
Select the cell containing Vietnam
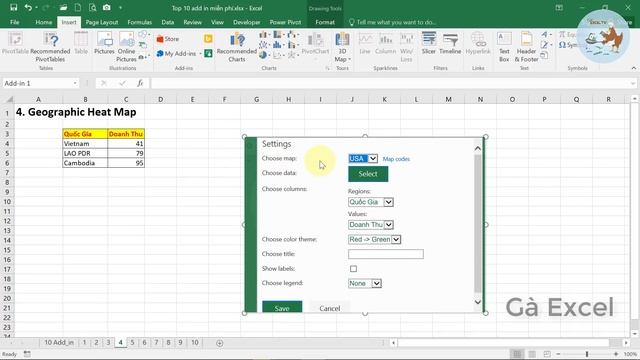(x=85, y=143)
